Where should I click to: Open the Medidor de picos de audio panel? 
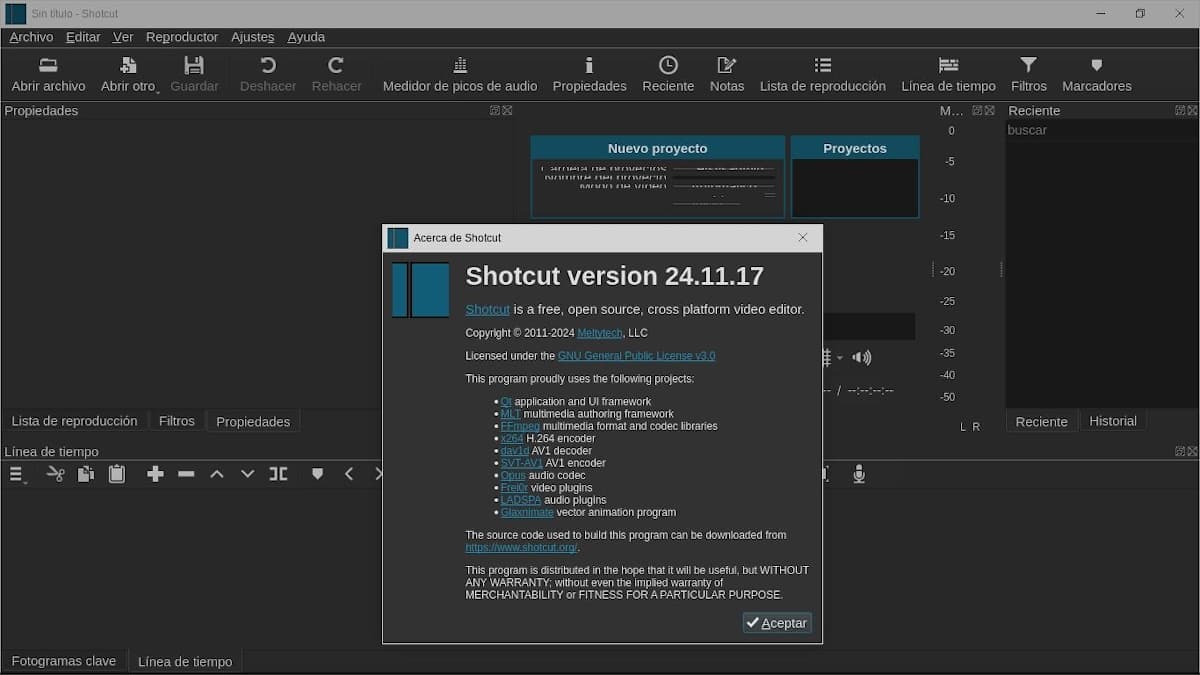point(460,75)
